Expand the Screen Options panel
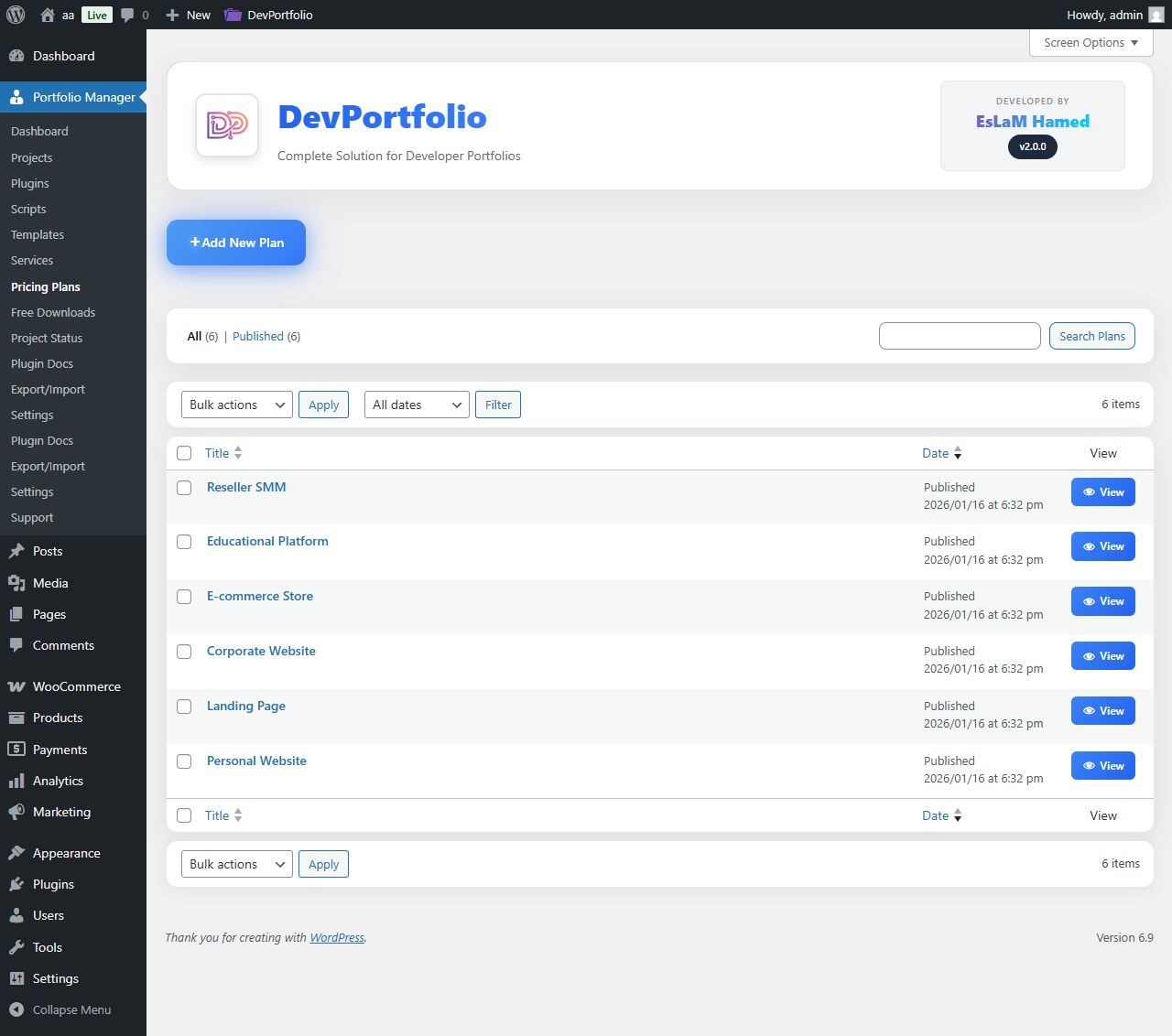Screen dimensions: 1172x1036 [x=1091, y=42]
